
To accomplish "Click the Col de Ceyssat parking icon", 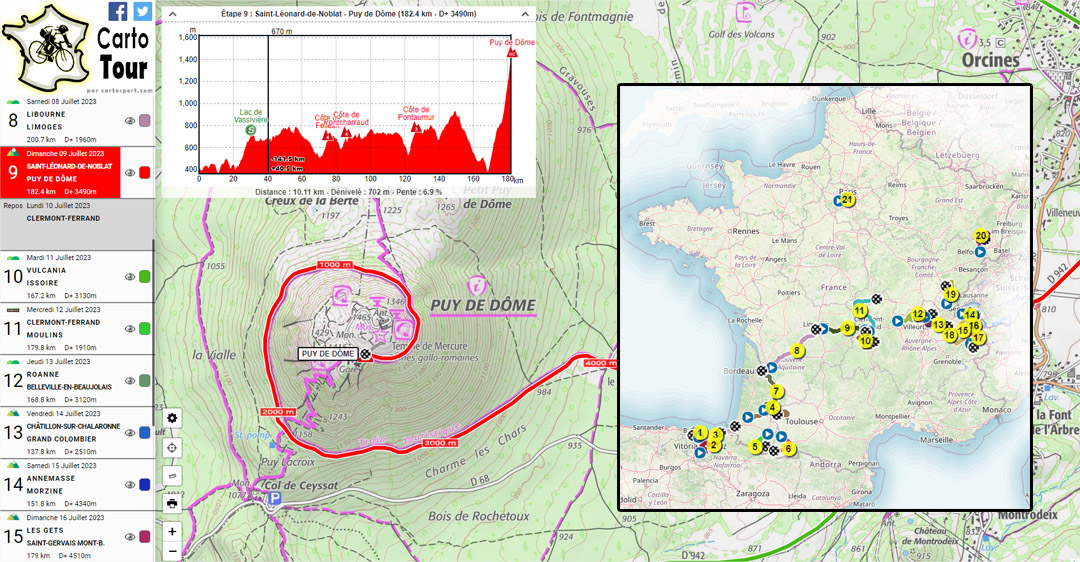I will click(x=273, y=507).
